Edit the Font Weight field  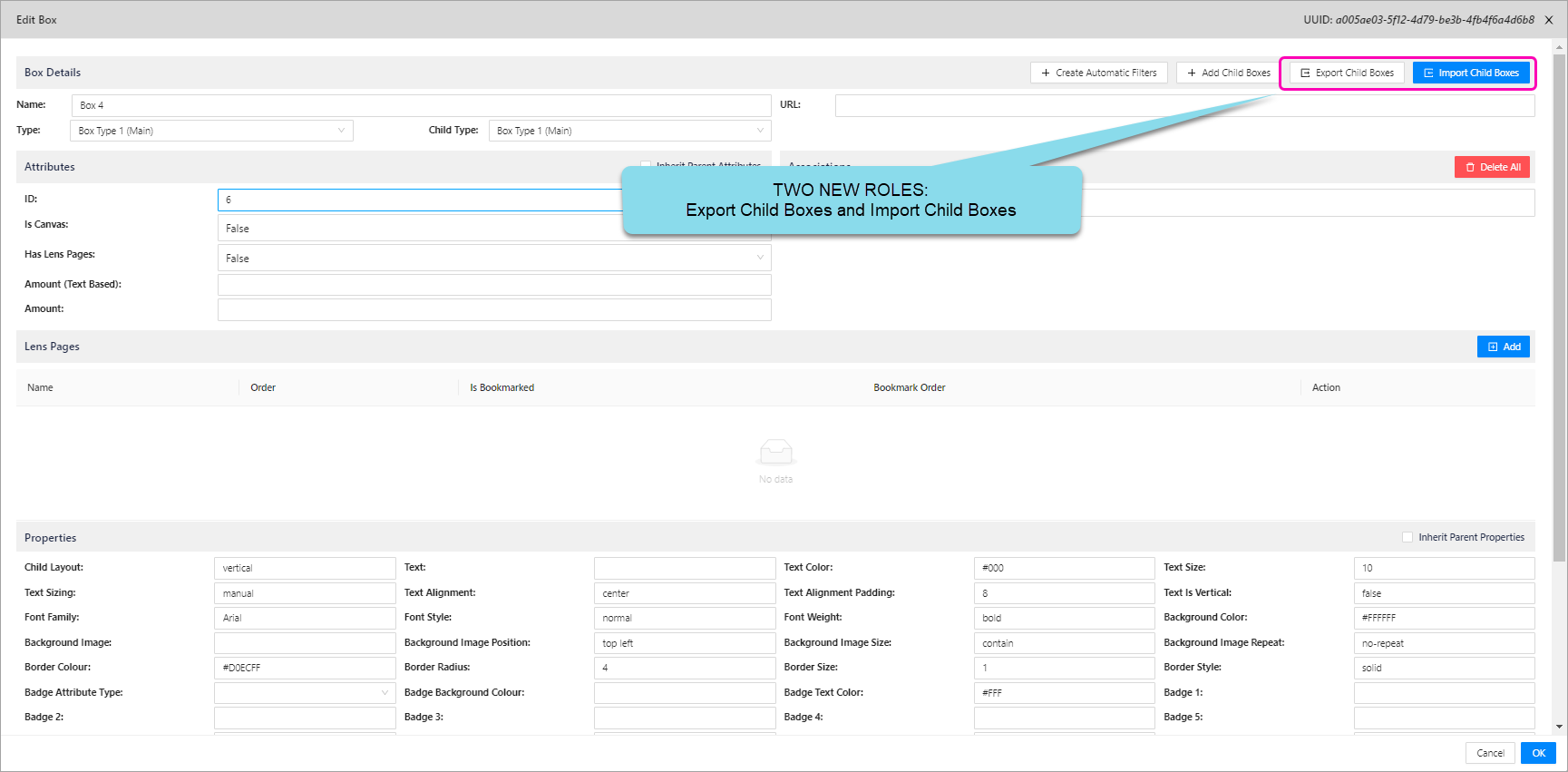(1065, 618)
